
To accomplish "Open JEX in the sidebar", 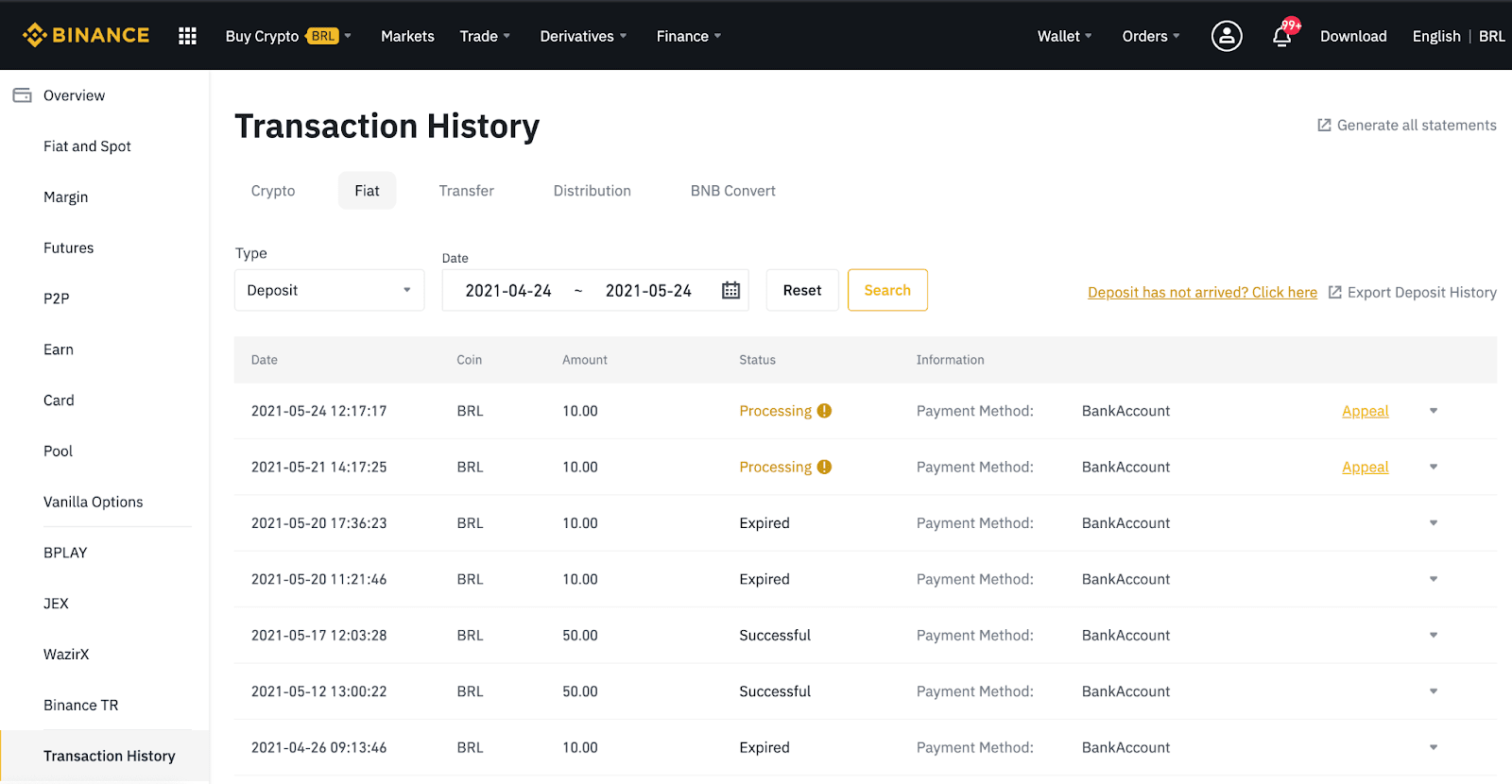I will point(56,604).
